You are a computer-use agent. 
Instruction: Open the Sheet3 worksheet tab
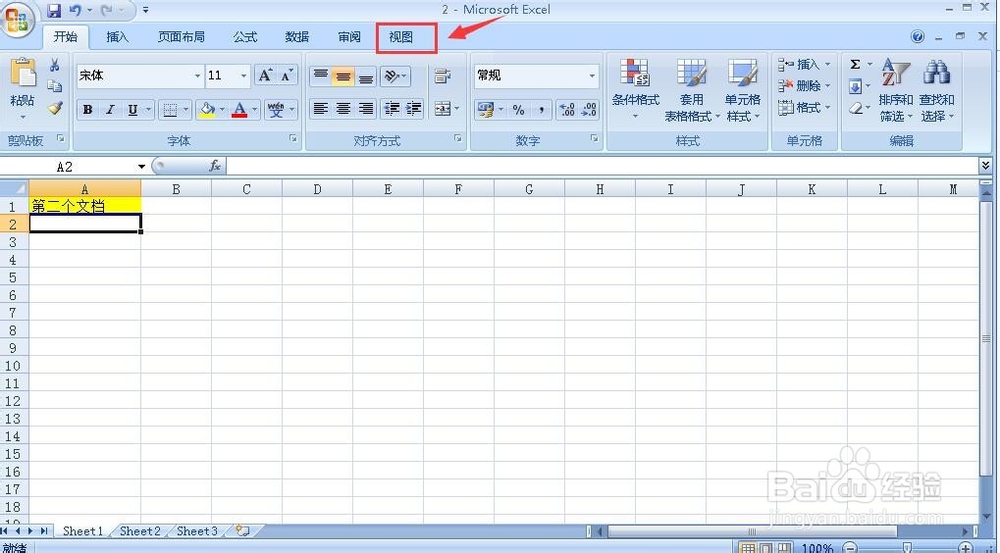point(197,531)
